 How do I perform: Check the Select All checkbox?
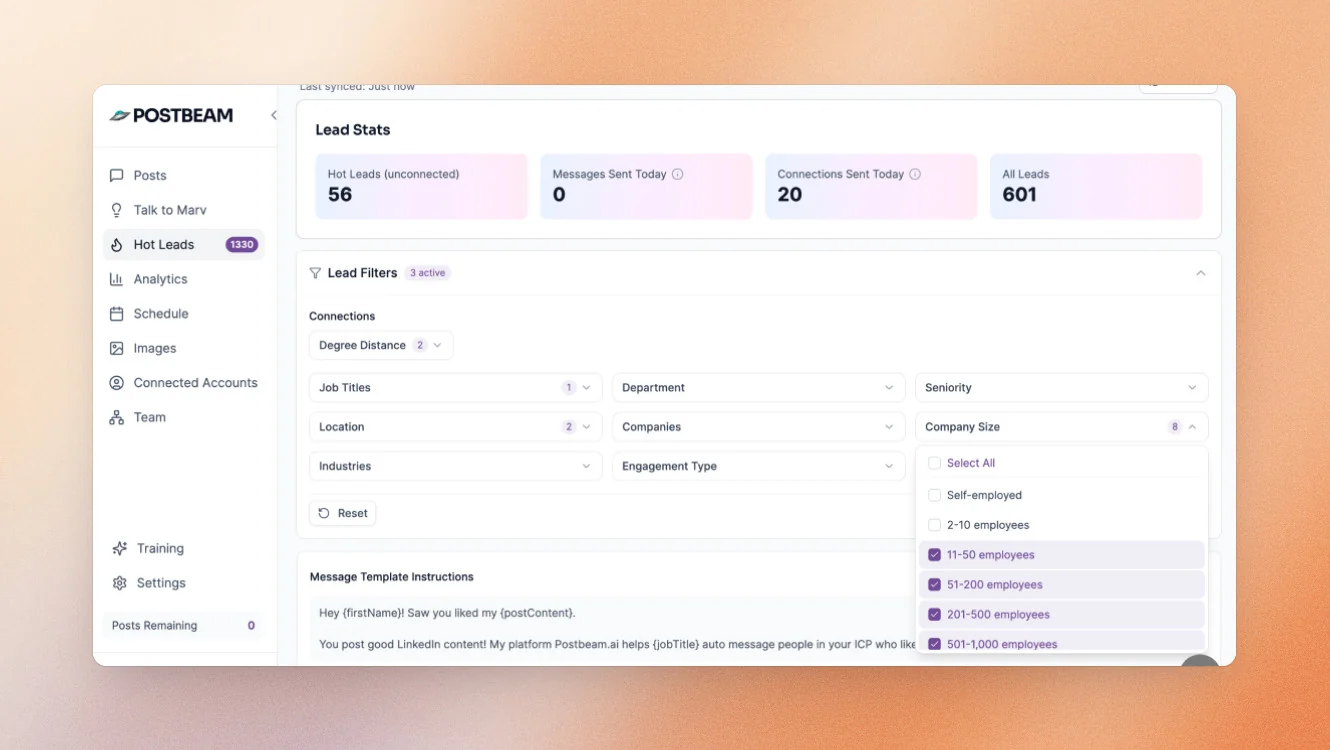[x=934, y=463]
